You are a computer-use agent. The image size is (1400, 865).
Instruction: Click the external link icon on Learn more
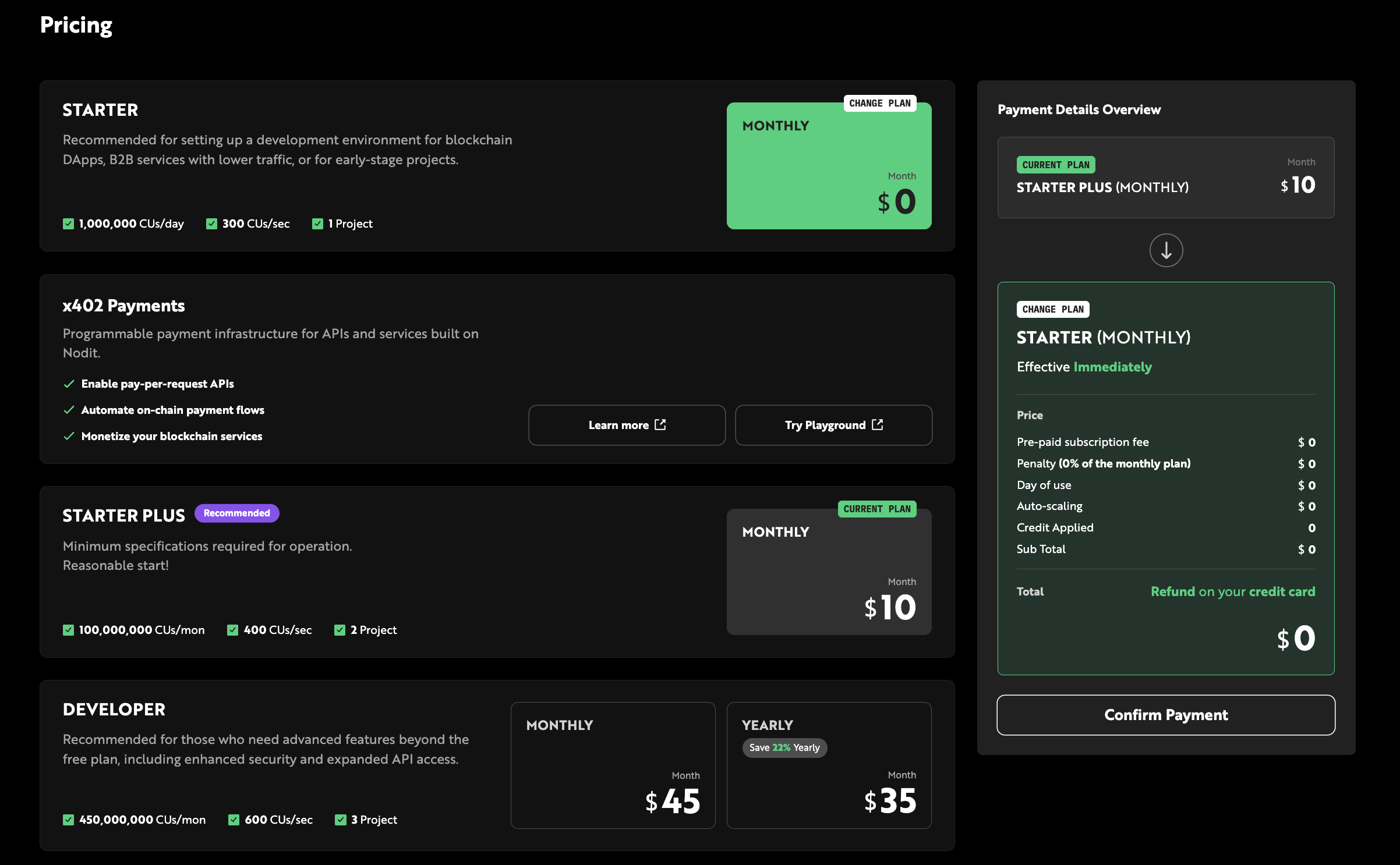(660, 425)
